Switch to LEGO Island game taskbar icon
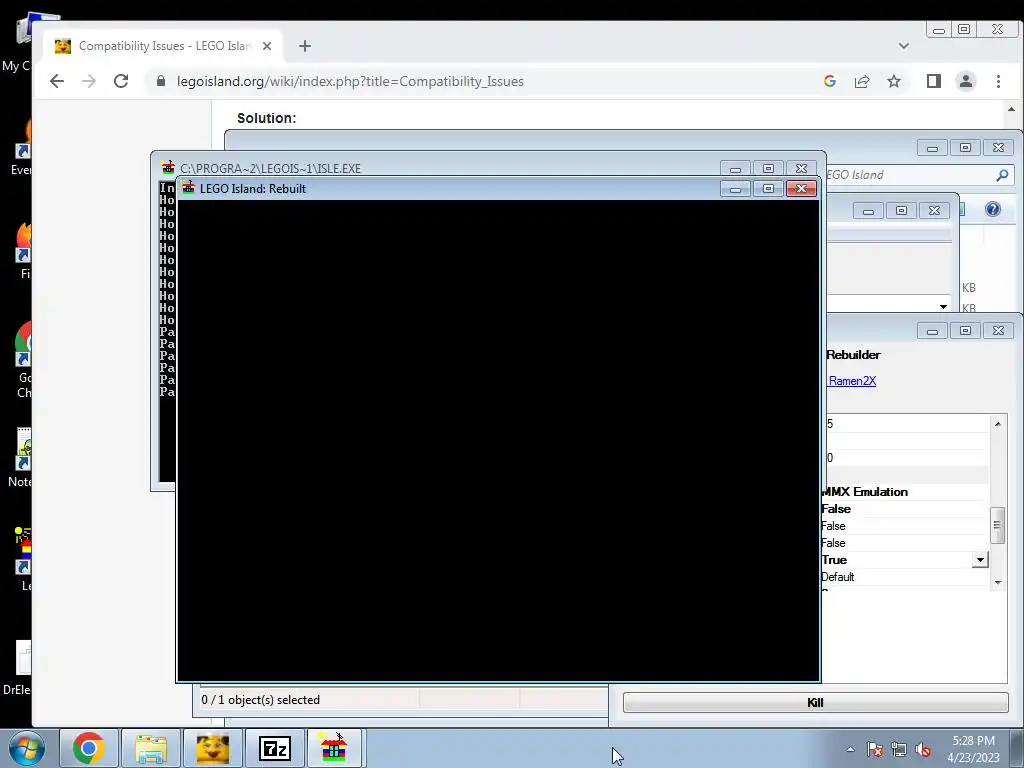 click(x=334, y=748)
